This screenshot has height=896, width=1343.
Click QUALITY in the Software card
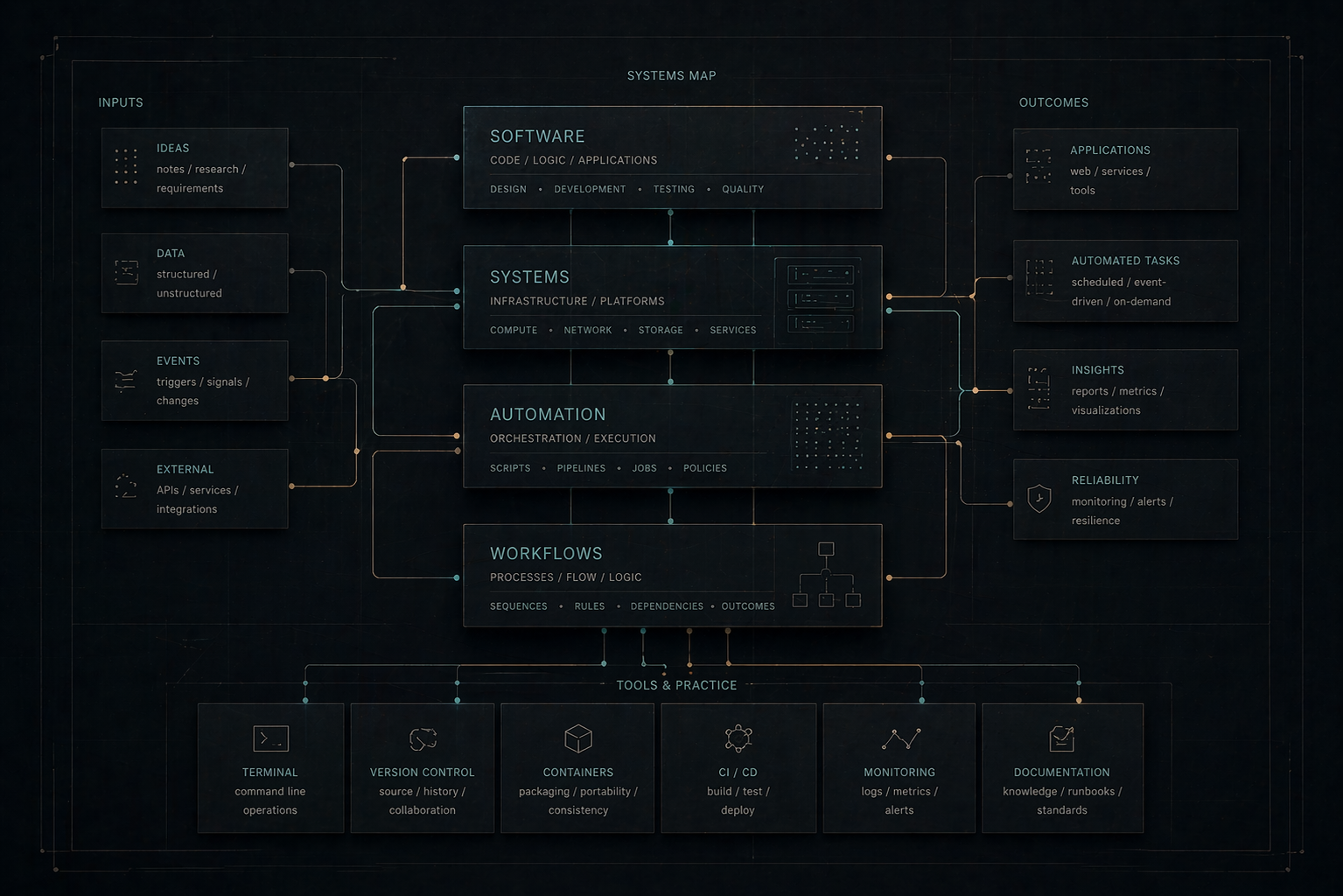743,189
